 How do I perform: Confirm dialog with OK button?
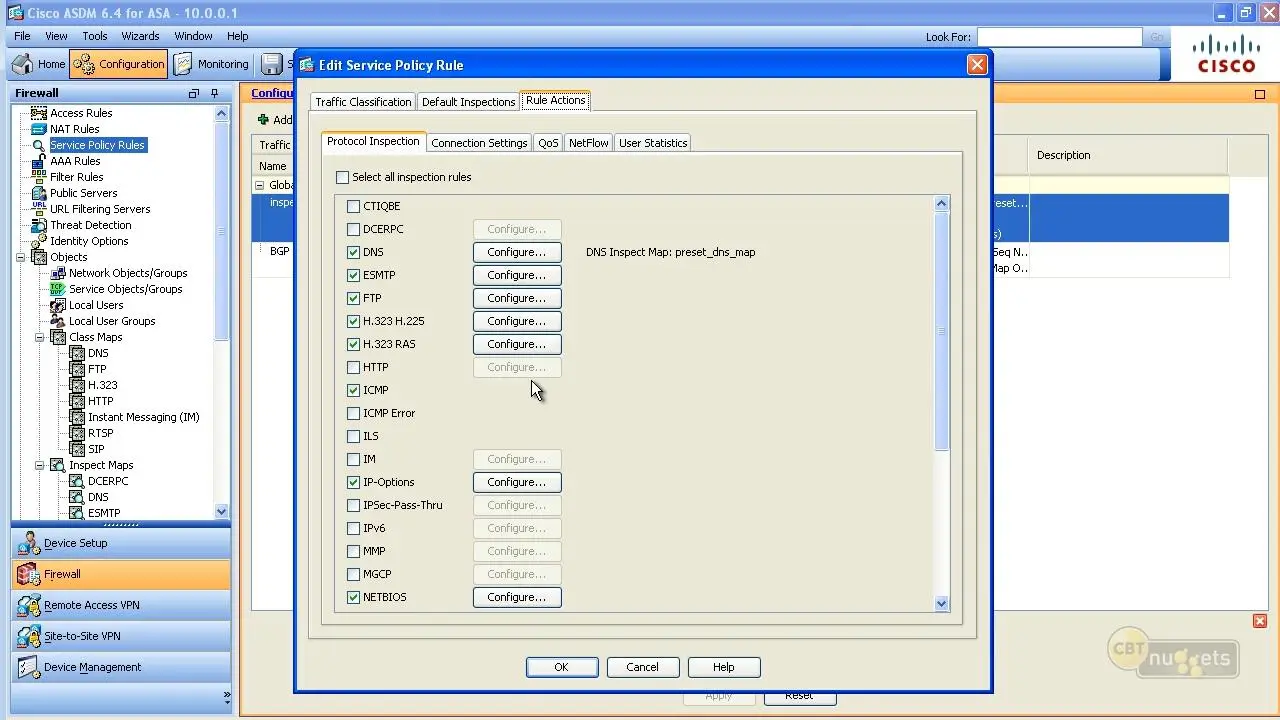561,667
